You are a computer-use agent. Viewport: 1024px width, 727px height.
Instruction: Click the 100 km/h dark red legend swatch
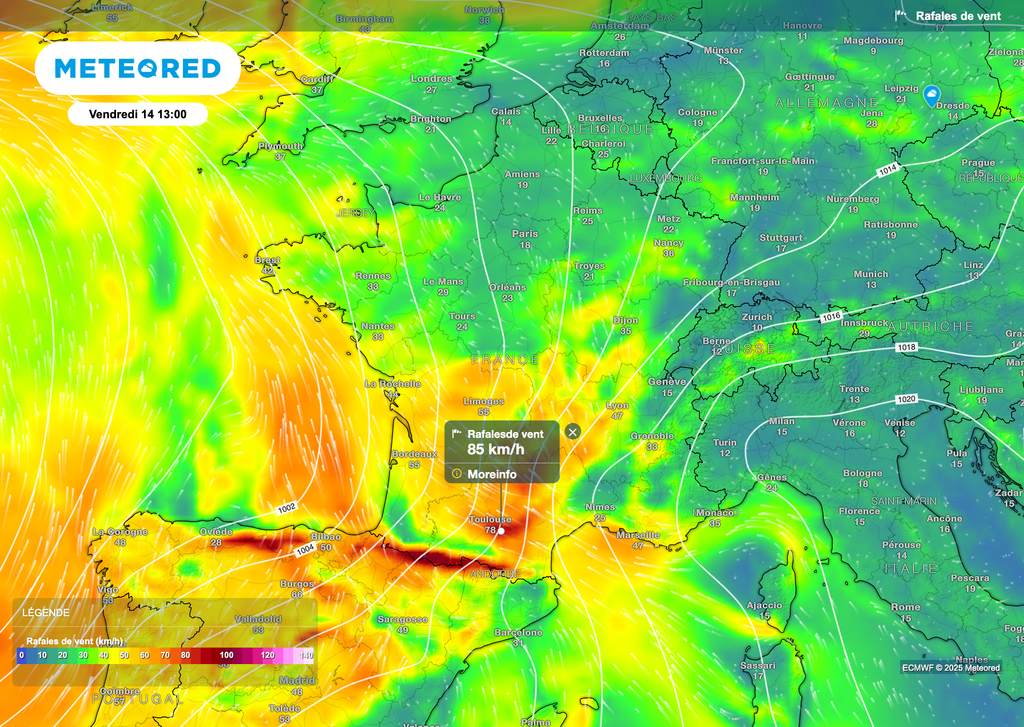point(226,655)
